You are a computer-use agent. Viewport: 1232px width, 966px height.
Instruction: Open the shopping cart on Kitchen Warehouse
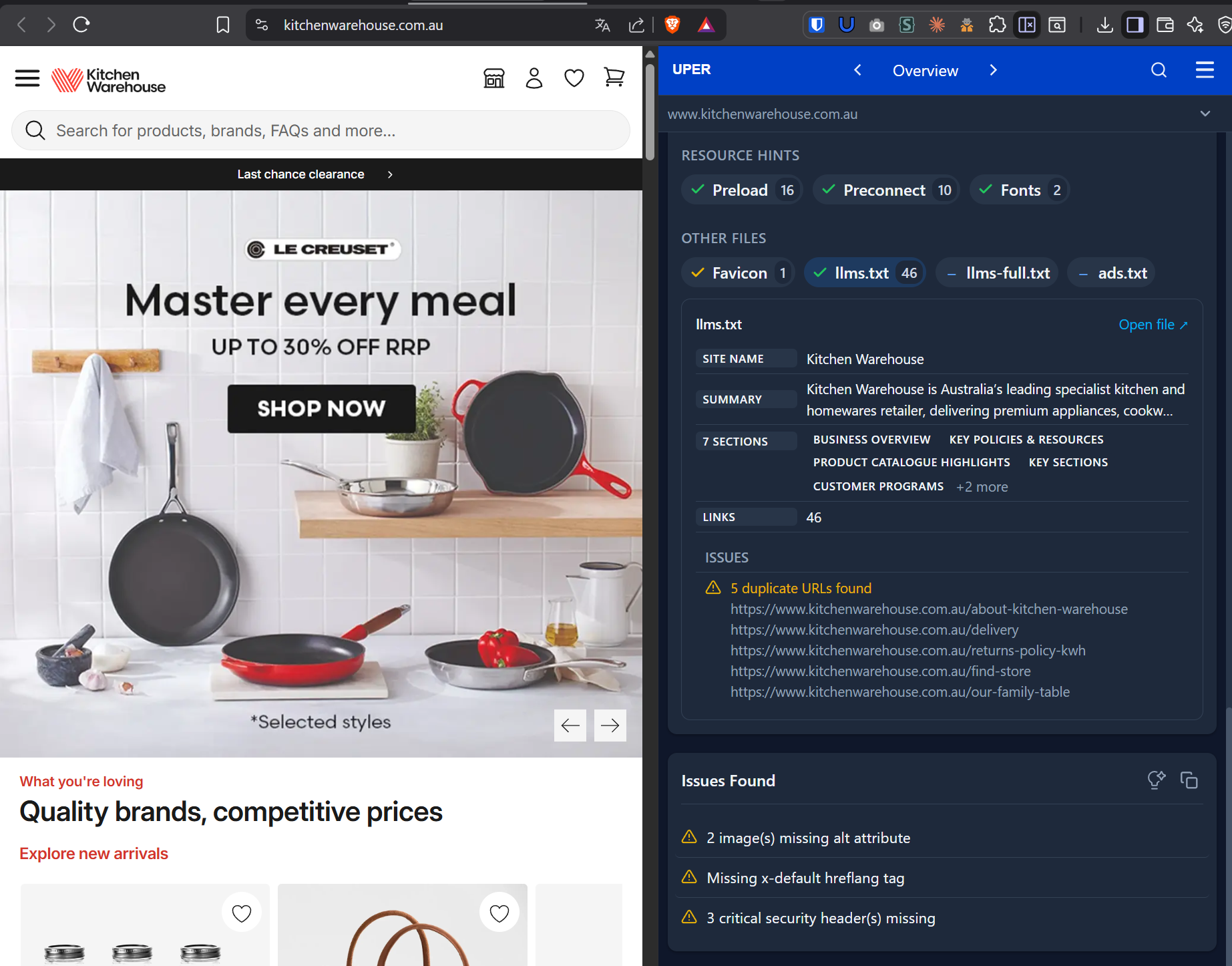(x=614, y=77)
